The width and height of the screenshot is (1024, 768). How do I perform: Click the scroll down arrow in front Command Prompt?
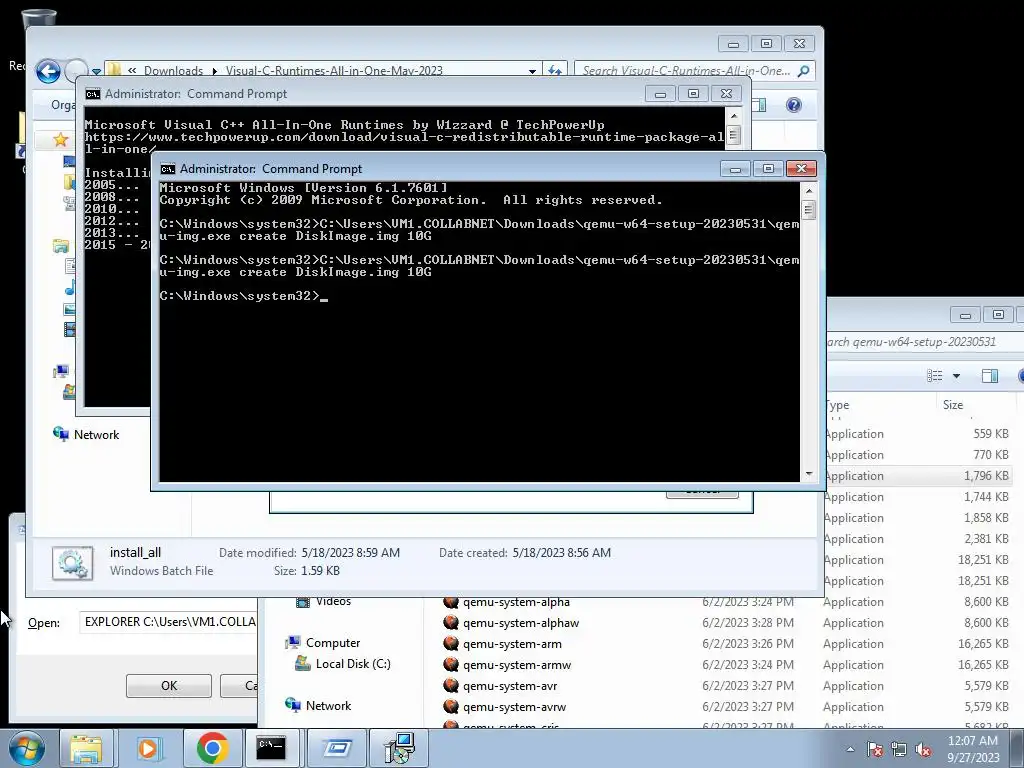pyautogui.click(x=808, y=473)
